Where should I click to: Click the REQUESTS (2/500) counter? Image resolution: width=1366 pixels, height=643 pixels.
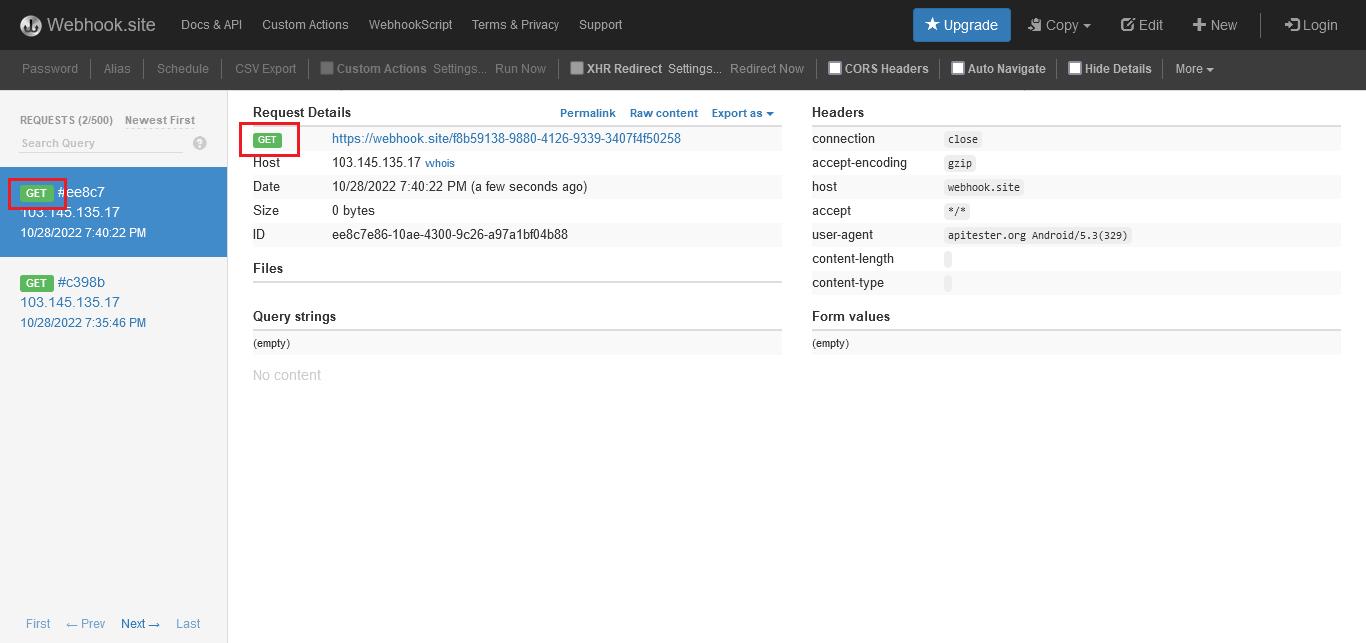[66, 120]
